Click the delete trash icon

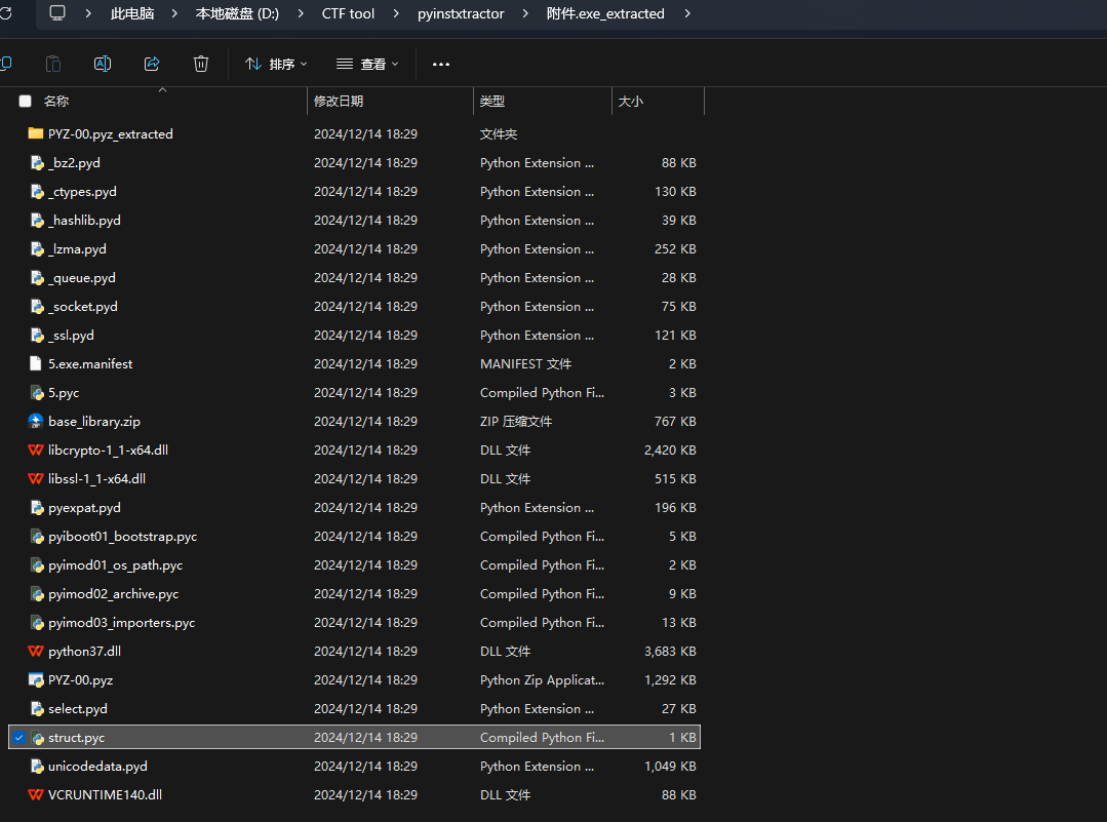pyautogui.click(x=201, y=64)
